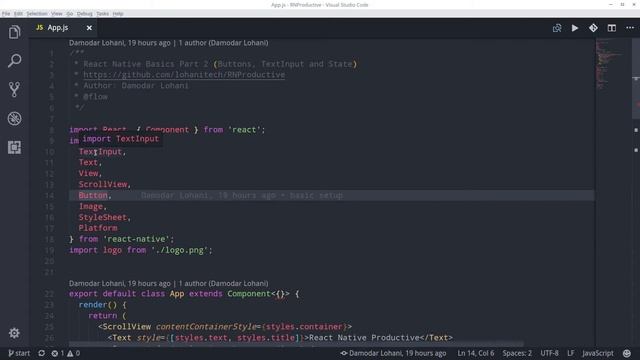
Task: Click the feedback smiley icon
Action: (x=627, y=353)
